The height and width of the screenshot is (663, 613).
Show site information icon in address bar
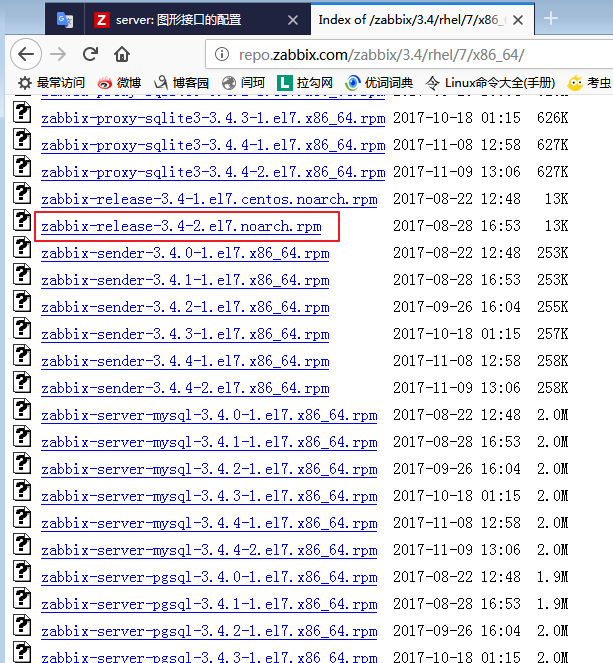pos(222,54)
